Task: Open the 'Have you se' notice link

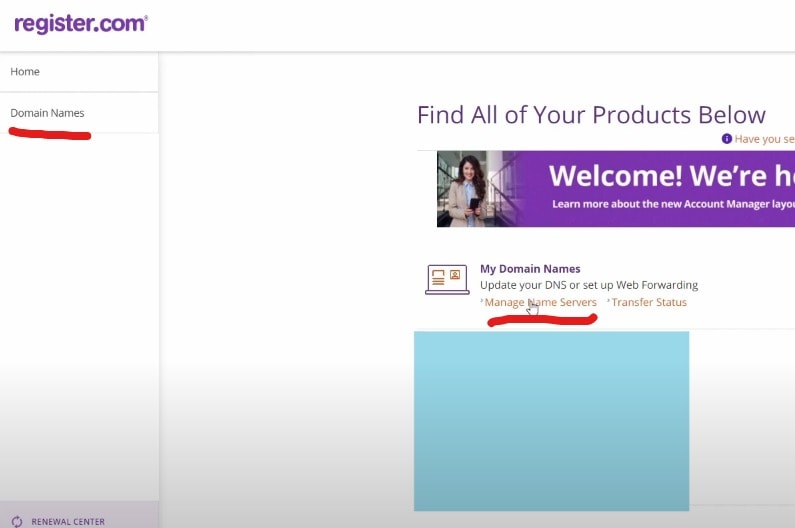Action: tap(765, 139)
